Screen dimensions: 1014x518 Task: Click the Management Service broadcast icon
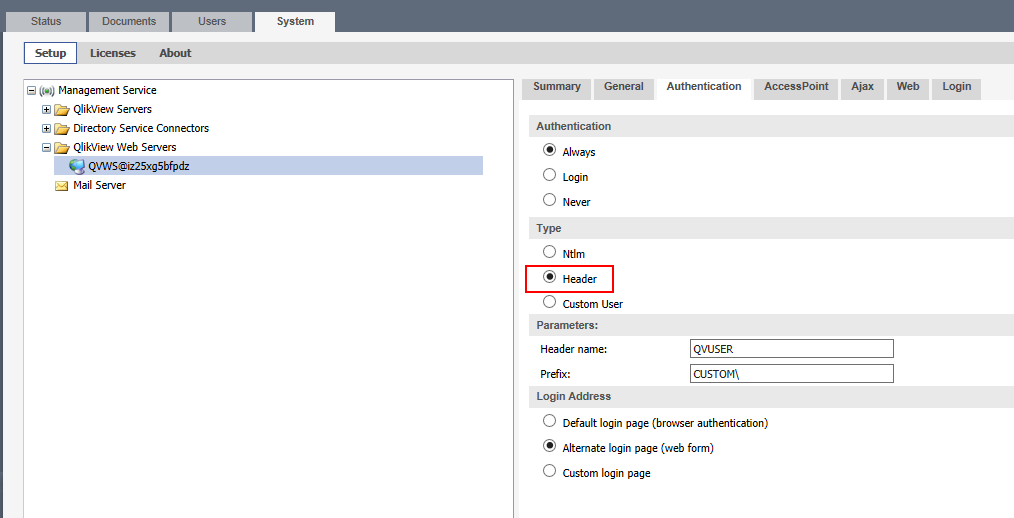pos(47,91)
